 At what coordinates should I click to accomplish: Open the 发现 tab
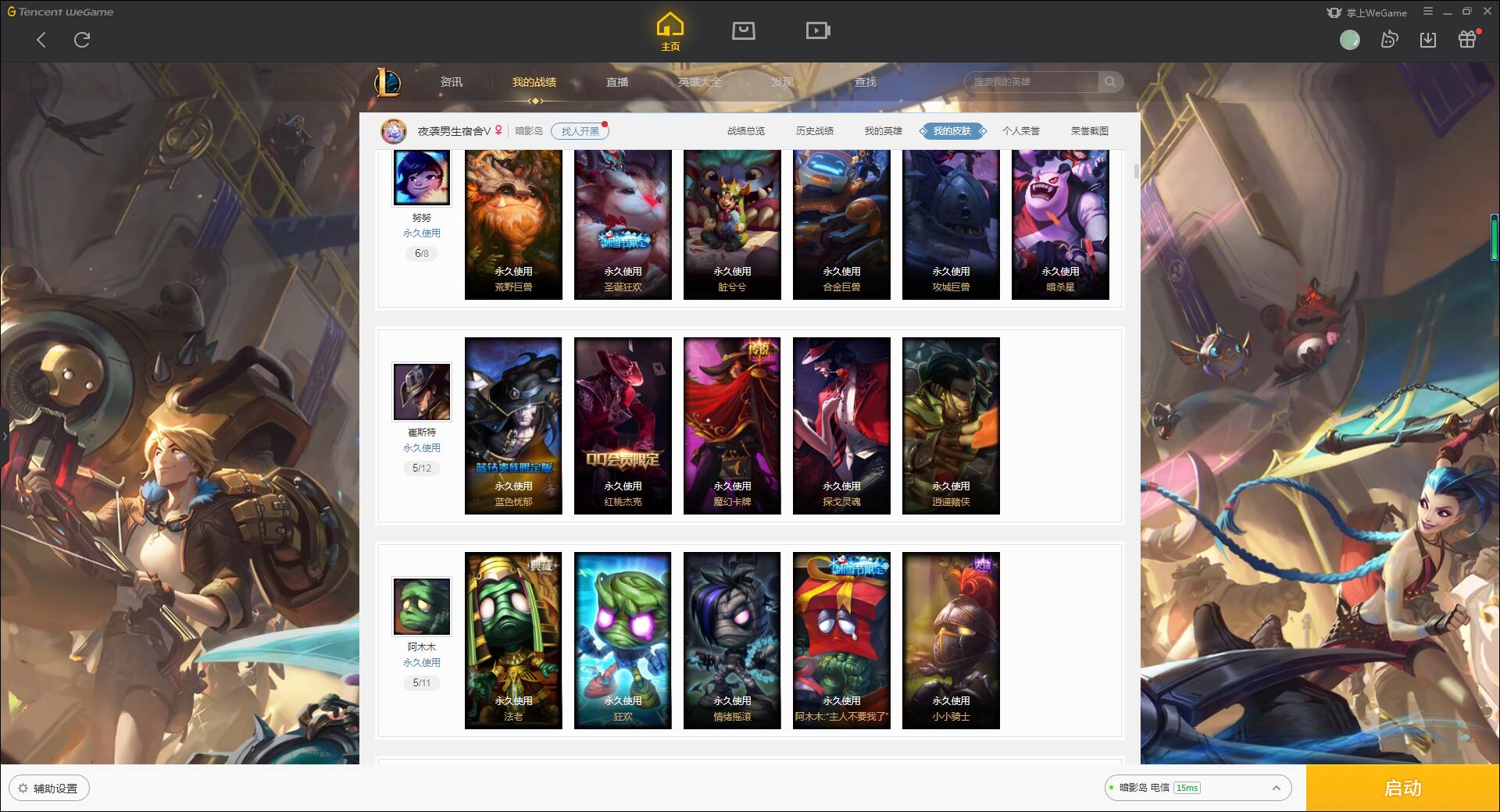(783, 82)
